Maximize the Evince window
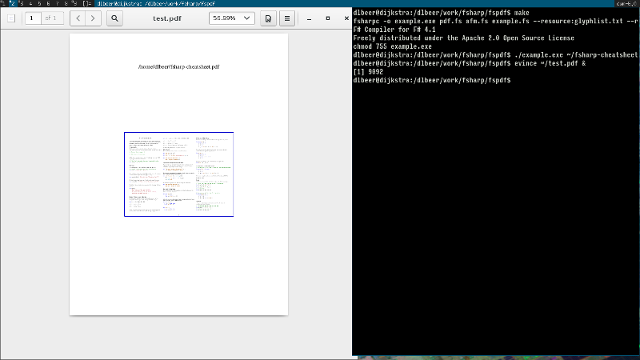 (x=328, y=18)
